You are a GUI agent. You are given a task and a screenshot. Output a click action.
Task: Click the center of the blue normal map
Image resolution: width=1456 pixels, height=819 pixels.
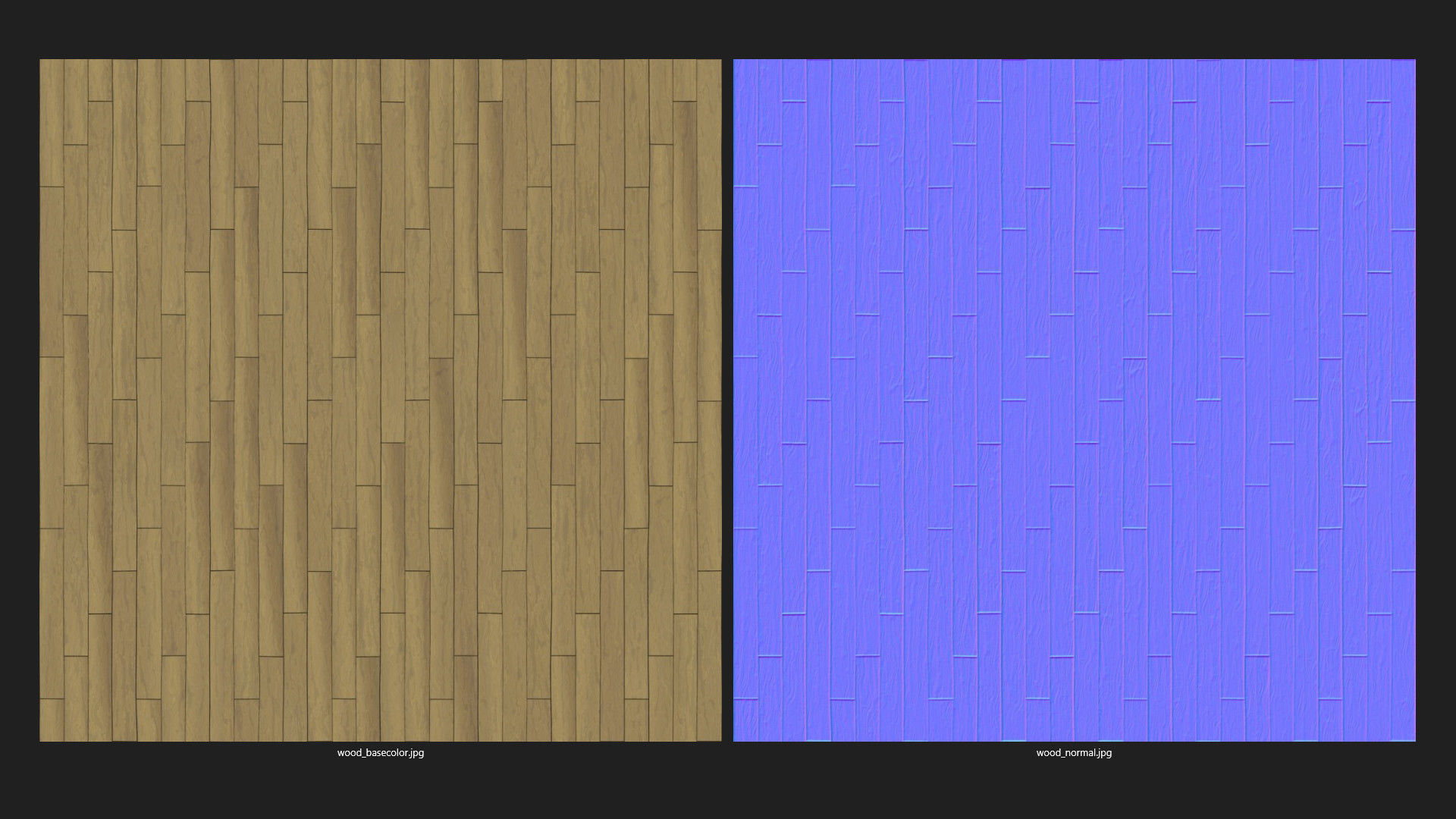coord(1074,400)
